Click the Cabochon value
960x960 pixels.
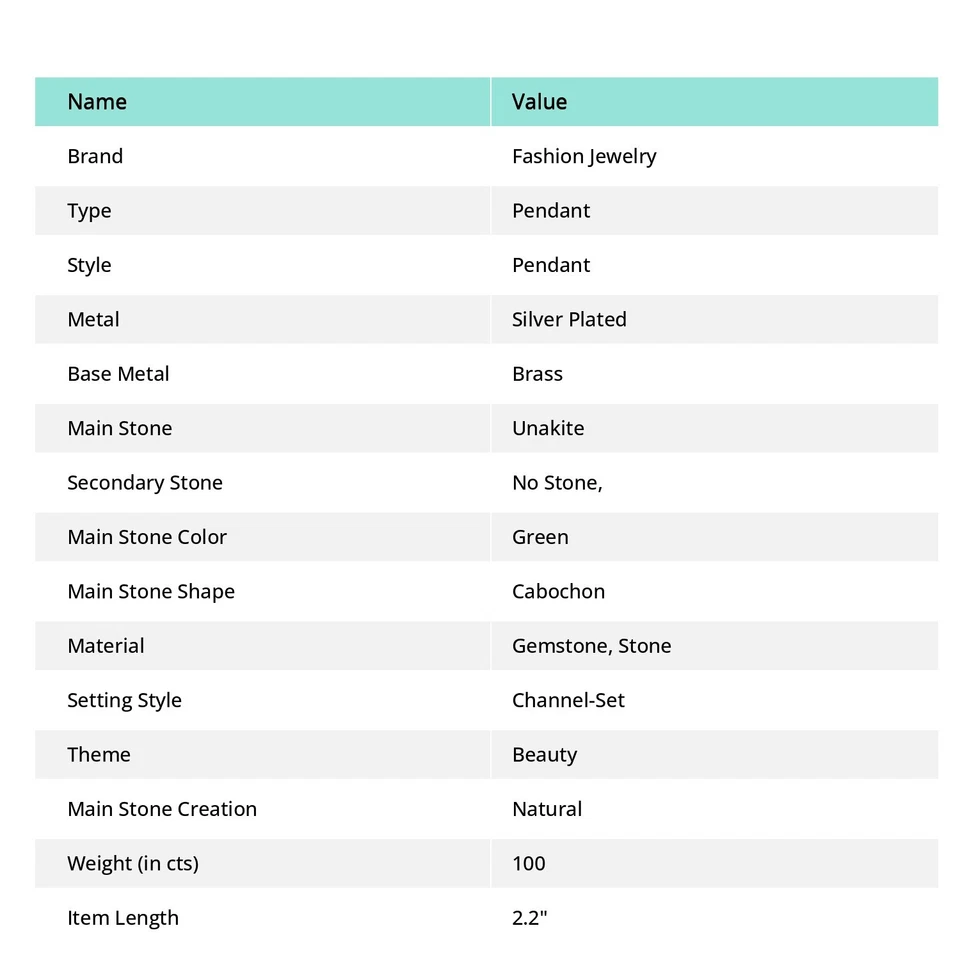pos(558,591)
